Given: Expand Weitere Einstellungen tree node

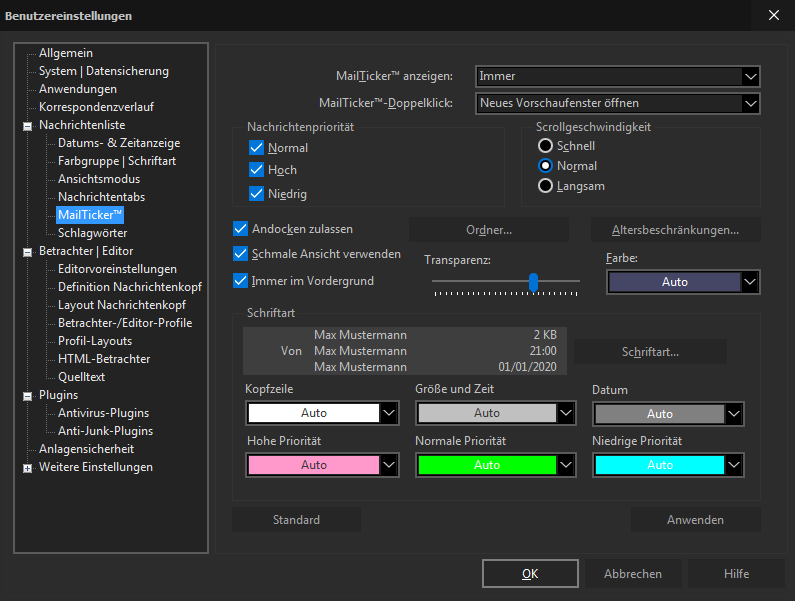Looking at the screenshot, I should tap(27, 468).
